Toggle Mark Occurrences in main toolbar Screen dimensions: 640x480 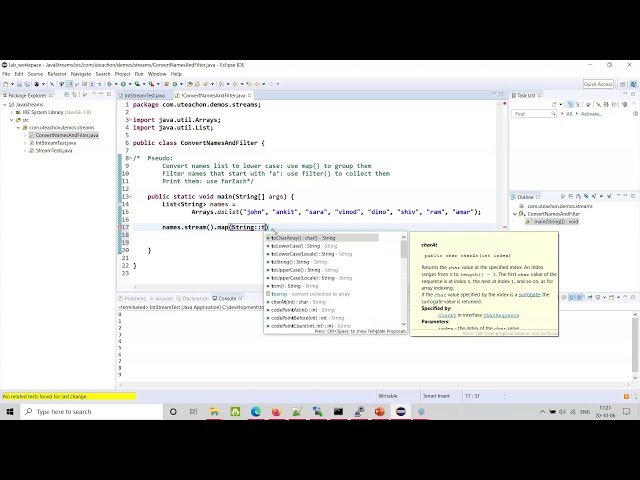(x=69, y=84)
